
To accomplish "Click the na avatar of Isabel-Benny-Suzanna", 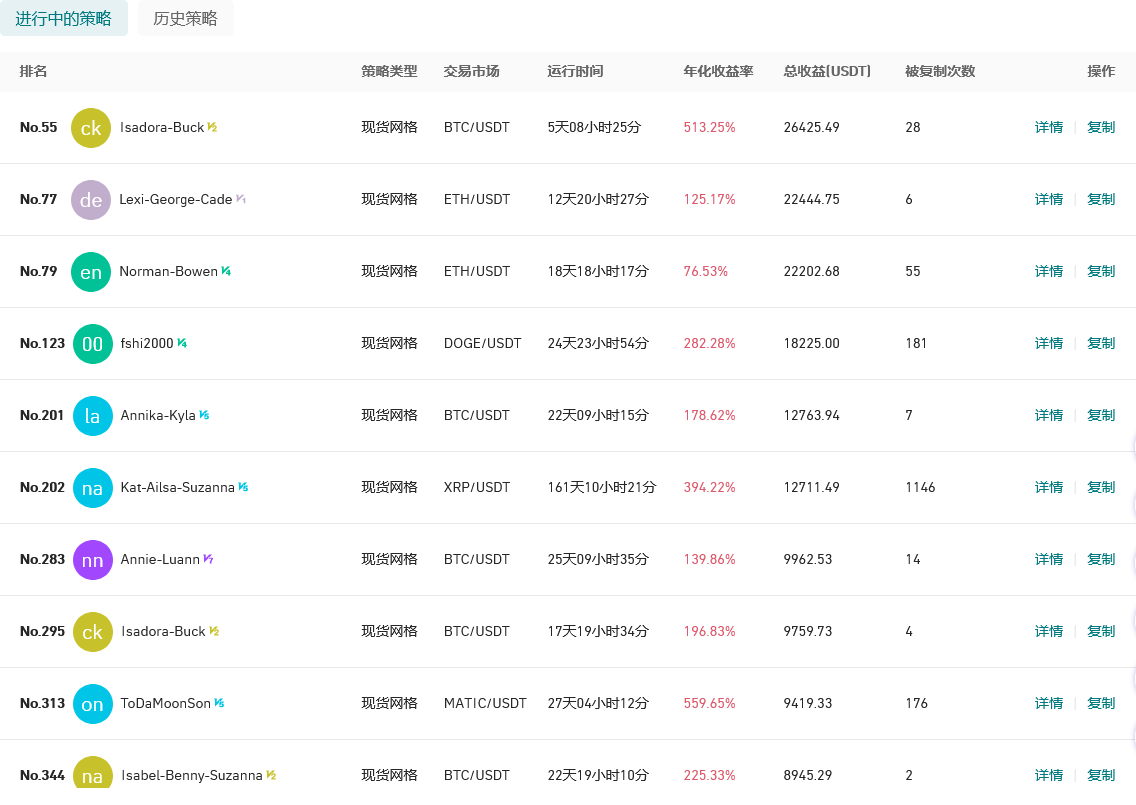I will tap(93, 772).
